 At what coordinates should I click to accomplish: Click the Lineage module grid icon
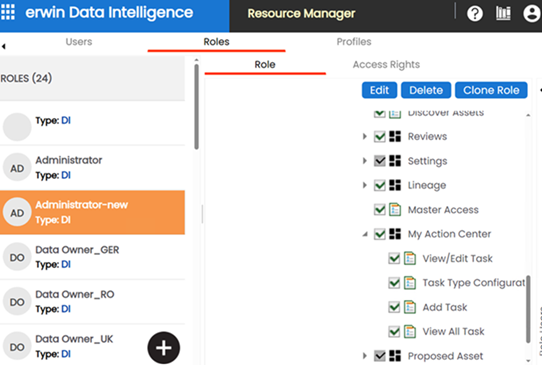395,185
